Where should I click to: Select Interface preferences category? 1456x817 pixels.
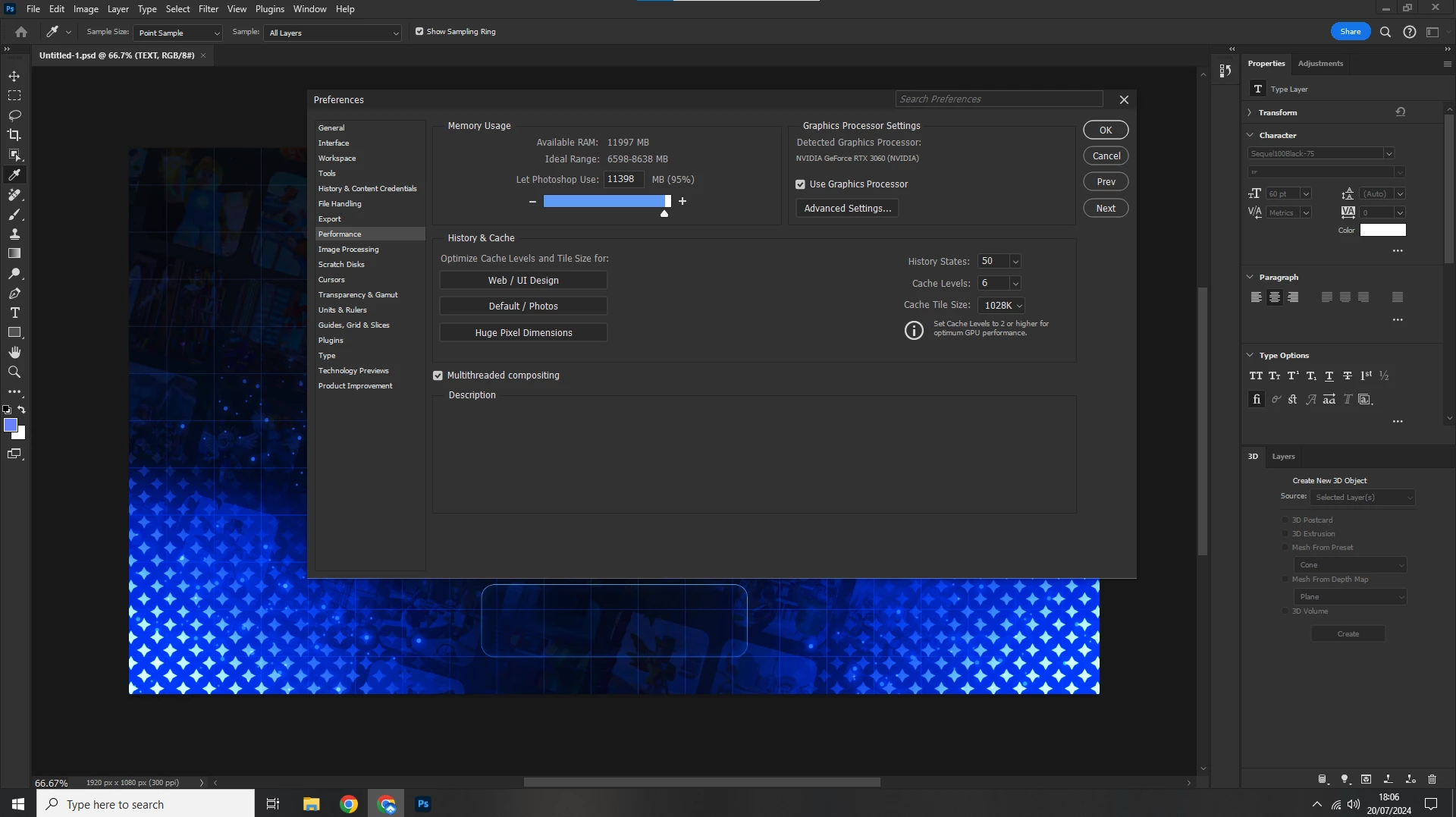point(334,143)
